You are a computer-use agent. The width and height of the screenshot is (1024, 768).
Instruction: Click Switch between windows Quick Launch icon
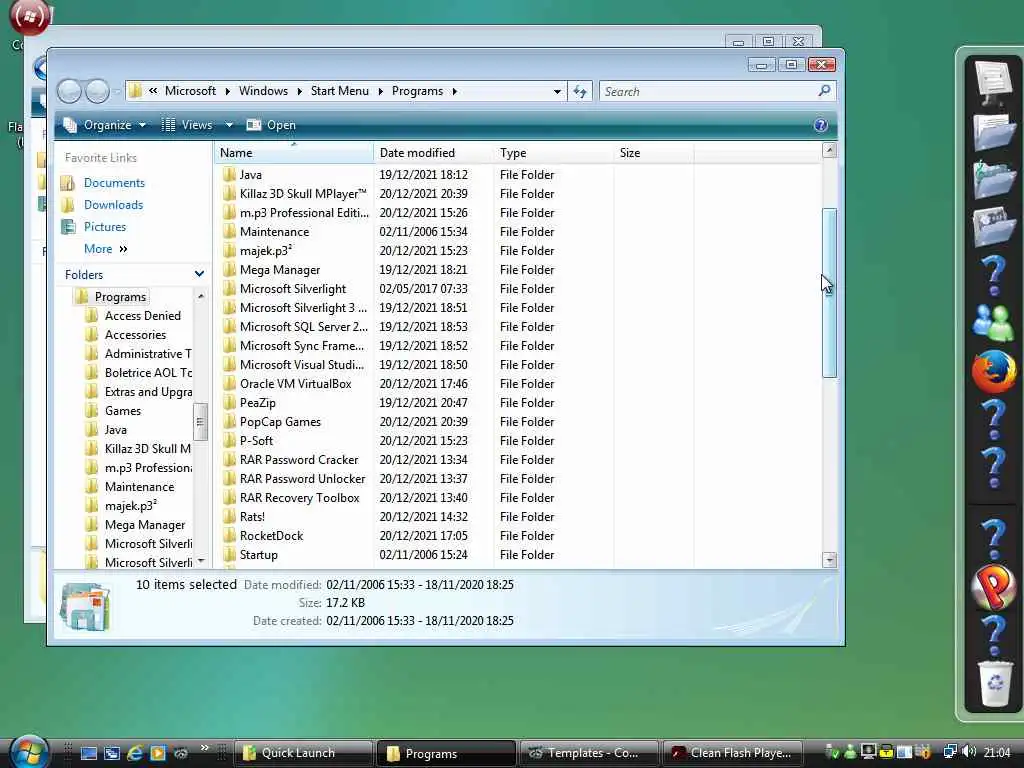[112, 753]
